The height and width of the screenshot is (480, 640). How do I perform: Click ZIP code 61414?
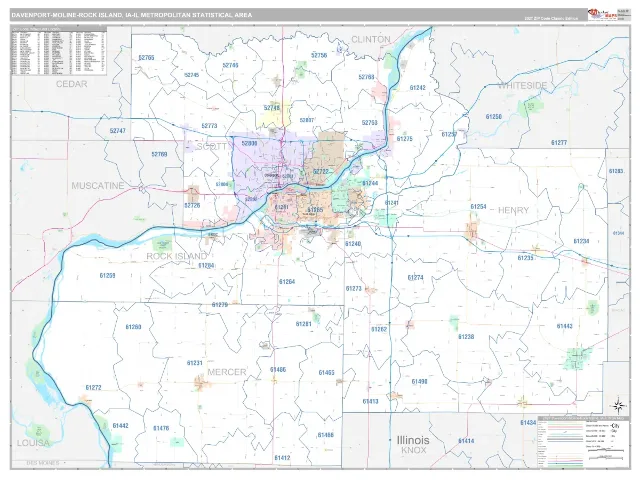click(x=466, y=441)
